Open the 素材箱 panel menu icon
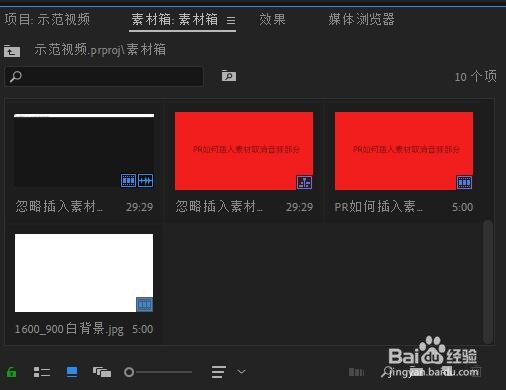 point(231,21)
